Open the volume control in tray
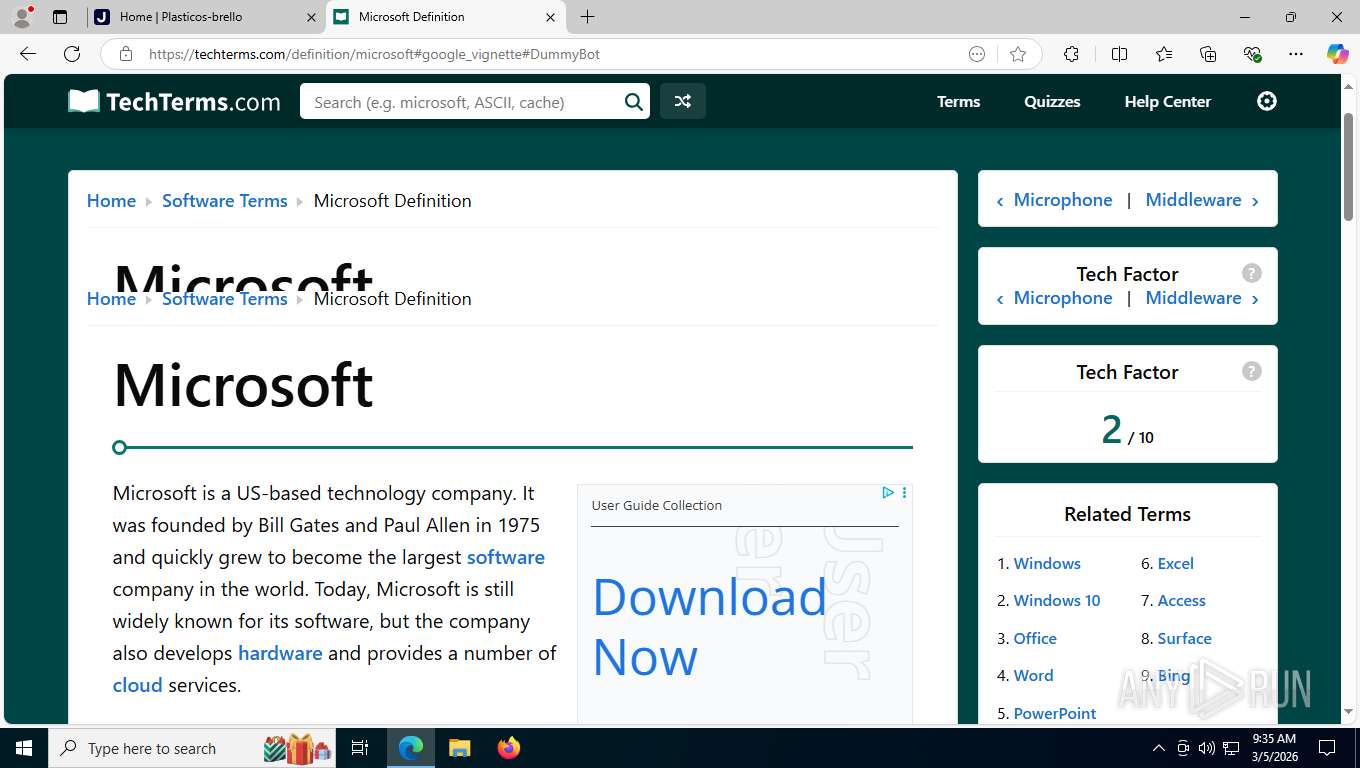This screenshot has height=768, width=1360. tap(1207, 748)
